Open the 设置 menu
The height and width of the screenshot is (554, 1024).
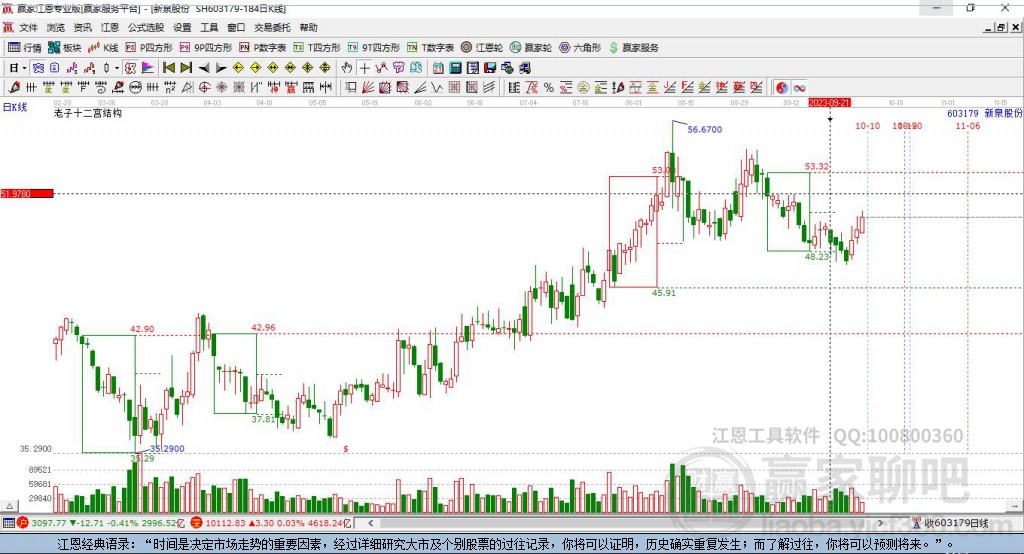pyautogui.click(x=182, y=27)
